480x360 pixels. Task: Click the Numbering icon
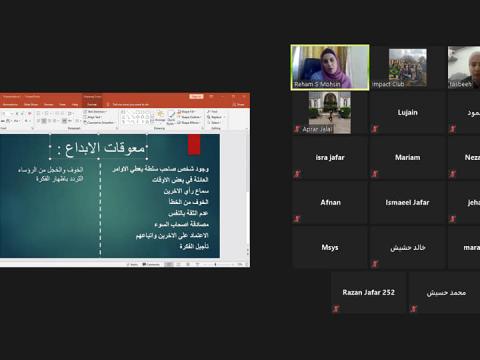[47, 113]
